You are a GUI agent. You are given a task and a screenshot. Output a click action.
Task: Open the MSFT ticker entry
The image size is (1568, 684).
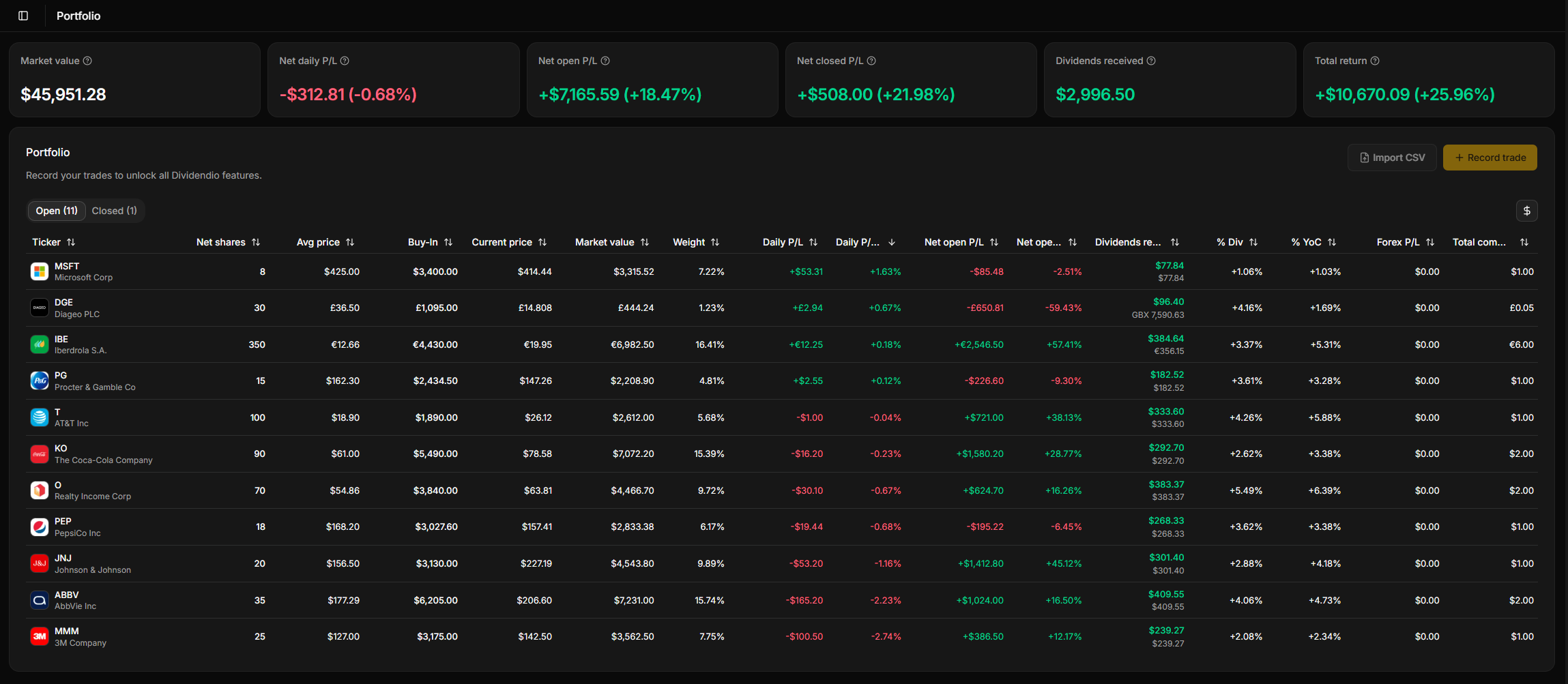click(x=67, y=266)
